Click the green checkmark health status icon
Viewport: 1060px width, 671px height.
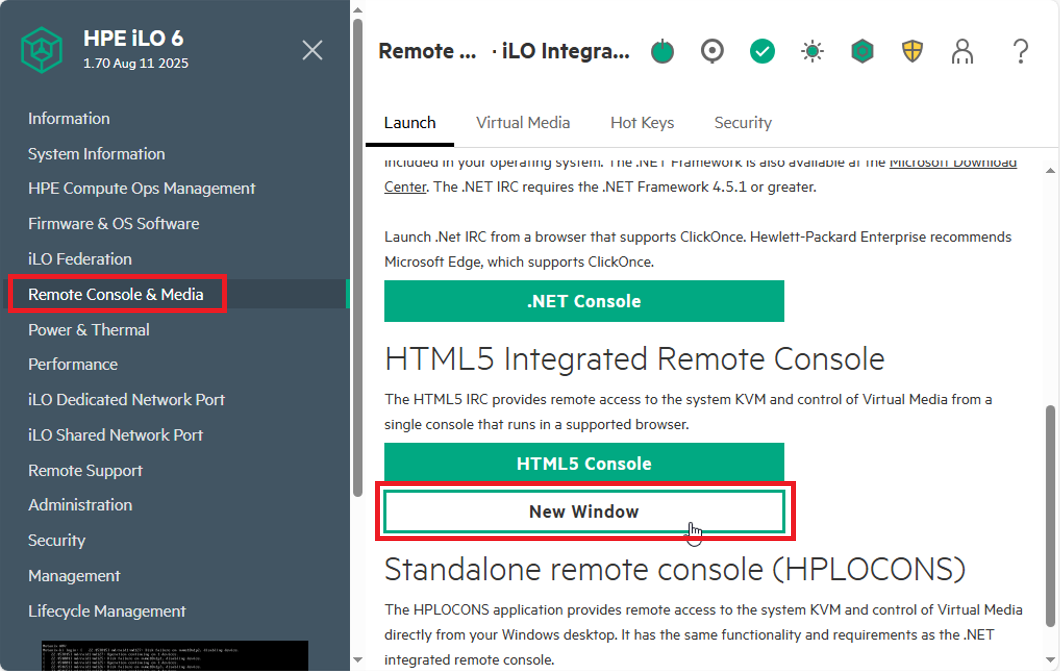click(x=762, y=51)
